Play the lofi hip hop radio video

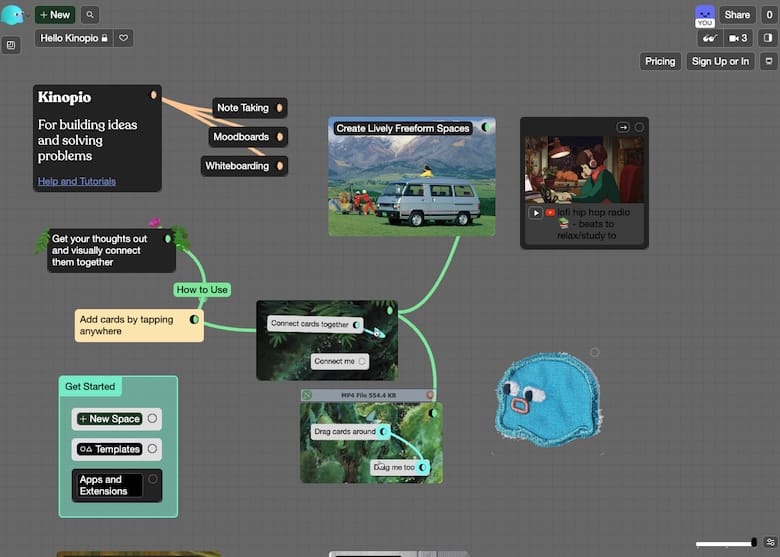(x=535, y=213)
